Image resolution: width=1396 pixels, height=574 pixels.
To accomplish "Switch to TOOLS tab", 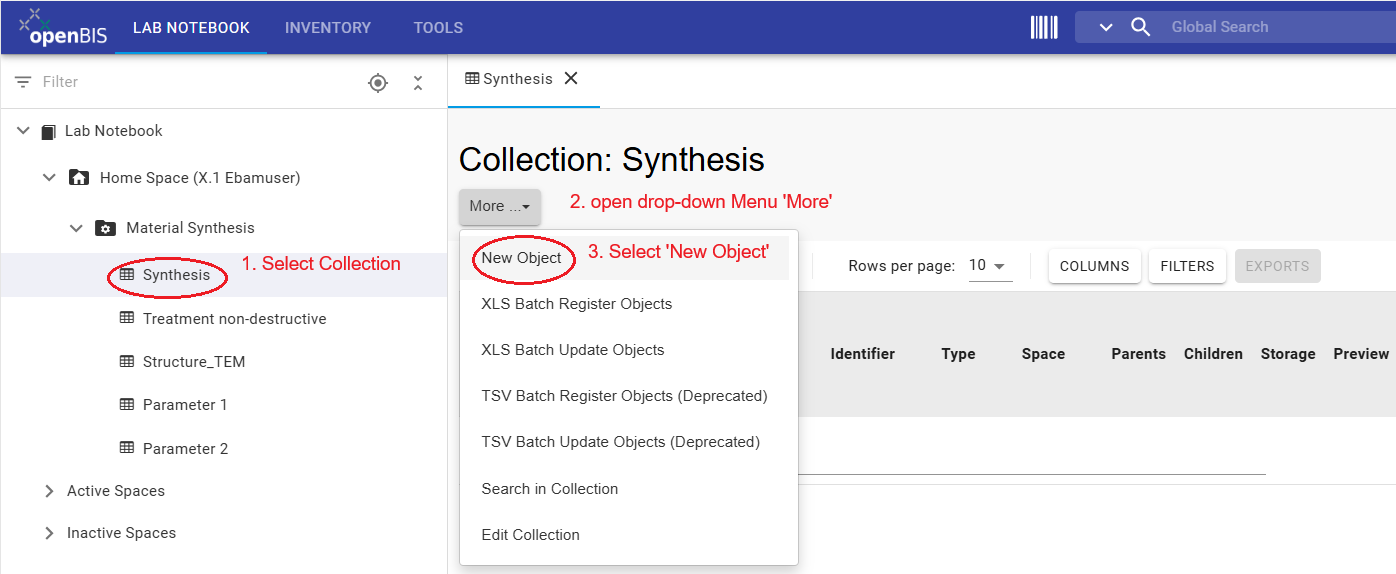I will [x=438, y=28].
